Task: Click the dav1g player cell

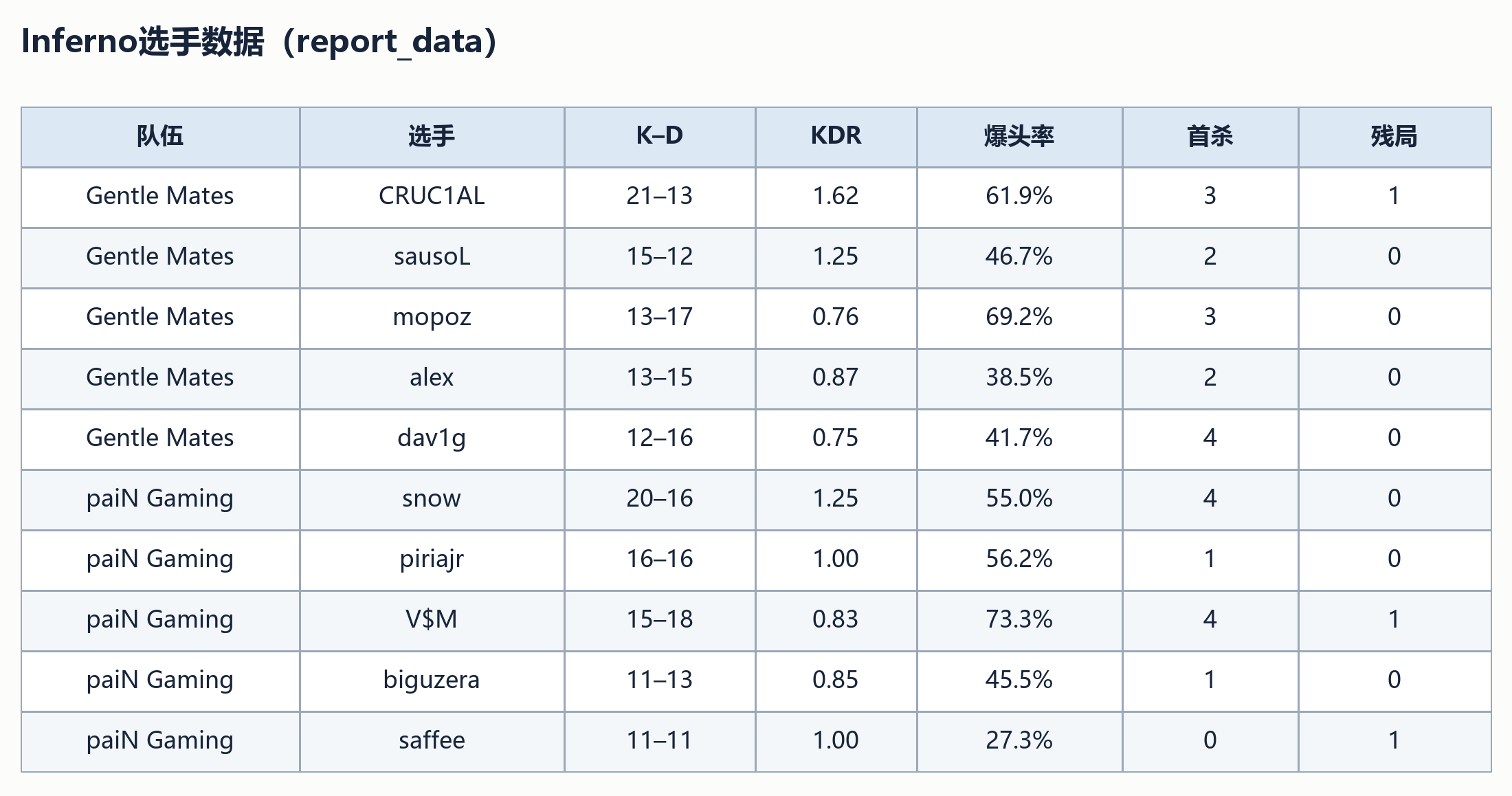Action: (432, 439)
